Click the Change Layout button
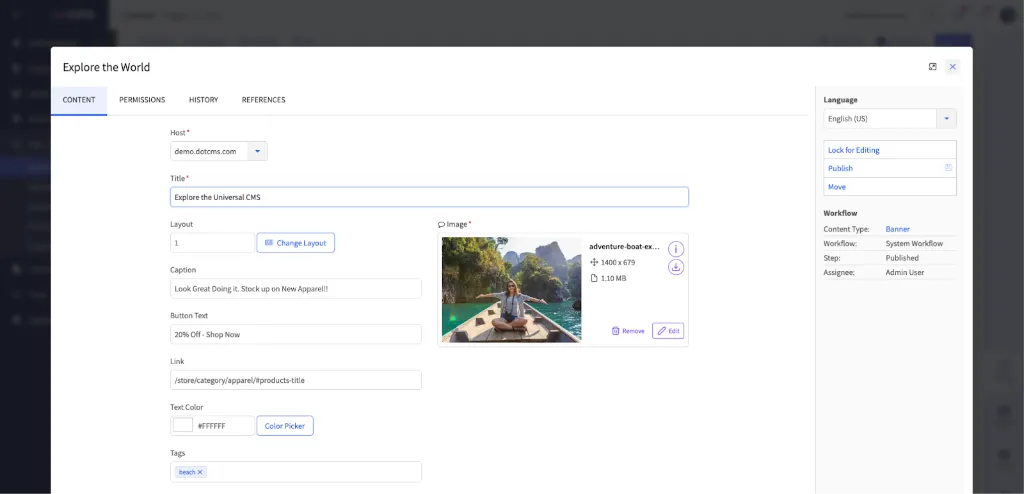Image resolution: width=1024 pixels, height=494 pixels. pos(296,243)
